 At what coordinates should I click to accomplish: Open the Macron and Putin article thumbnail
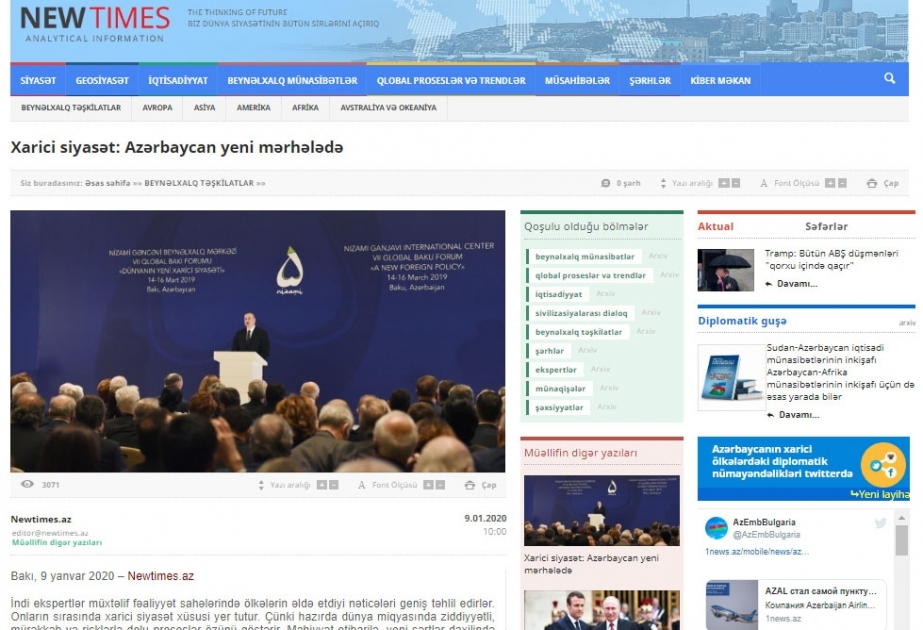602,610
